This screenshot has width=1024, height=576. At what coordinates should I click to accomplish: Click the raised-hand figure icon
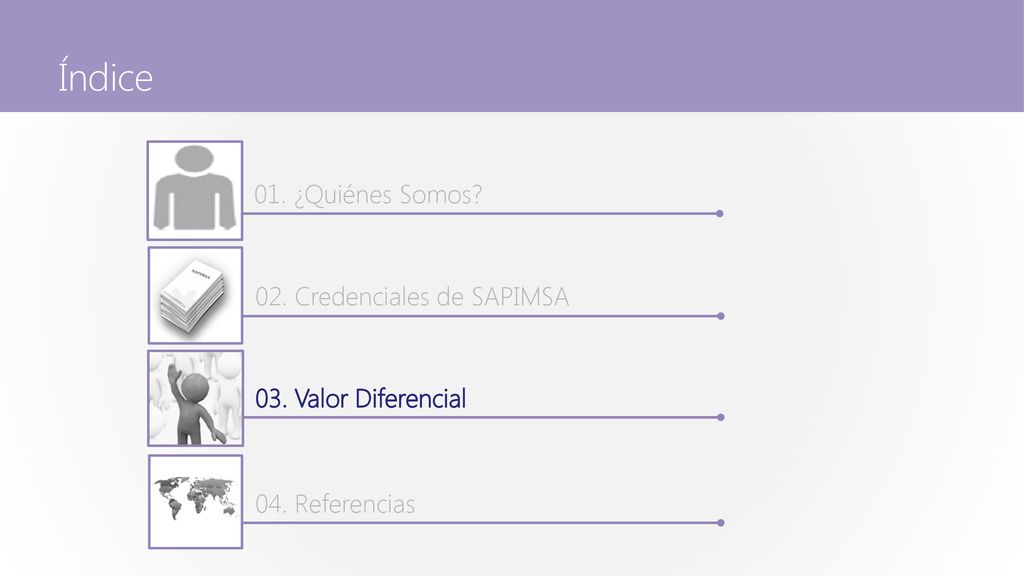[195, 398]
